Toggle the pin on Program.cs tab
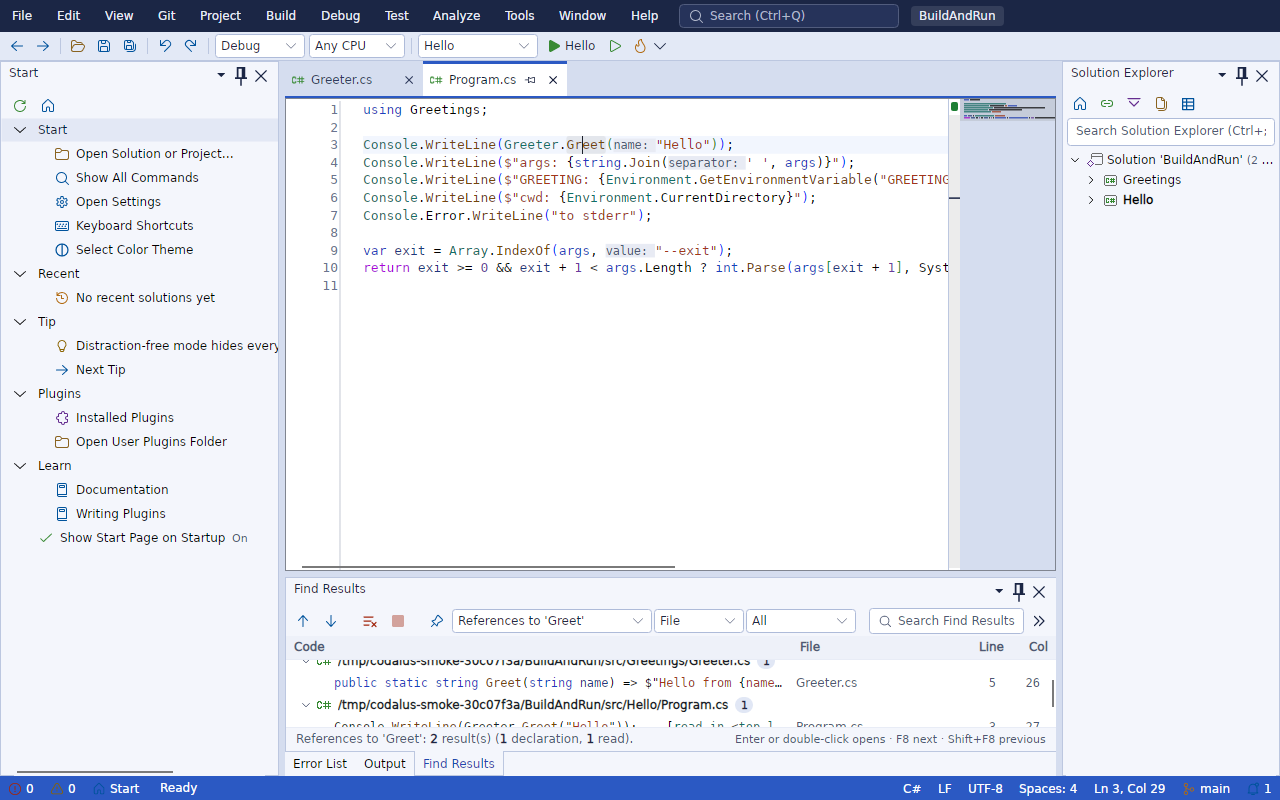Screen dimensions: 1280x800 pyautogui.click(x=531, y=80)
